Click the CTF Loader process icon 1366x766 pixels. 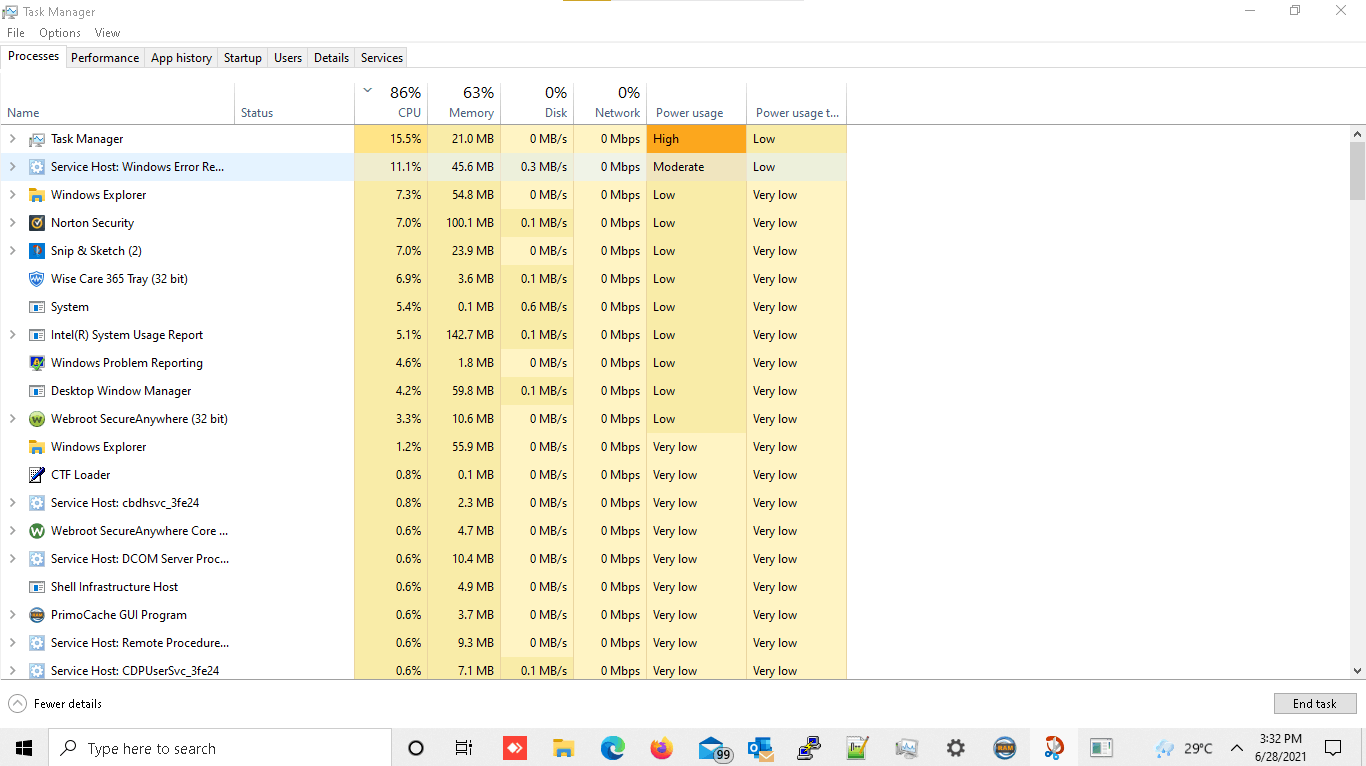tap(37, 475)
